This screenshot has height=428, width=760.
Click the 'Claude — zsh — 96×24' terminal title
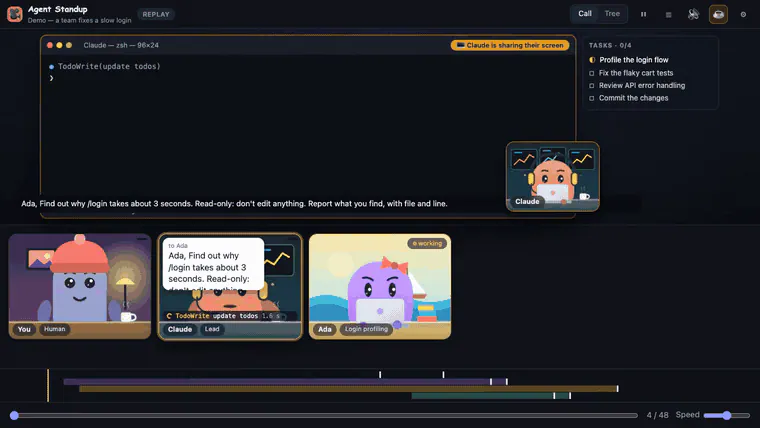coord(121,45)
